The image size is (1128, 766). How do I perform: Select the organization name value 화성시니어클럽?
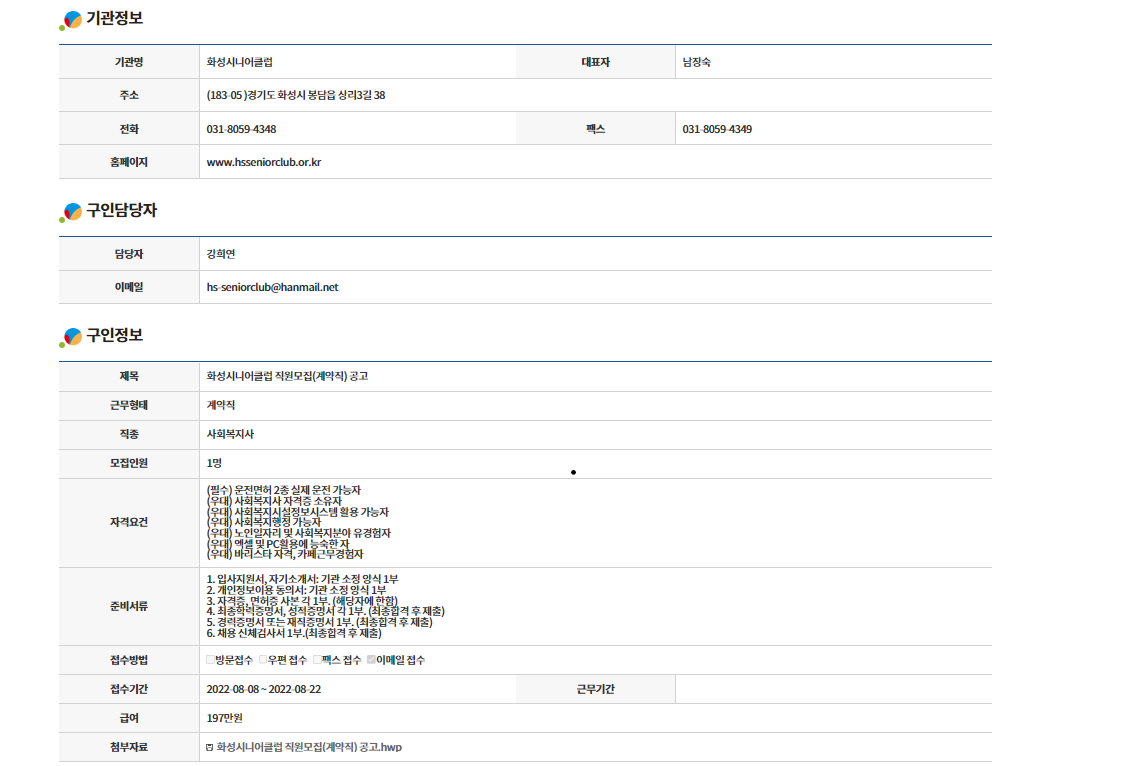point(240,63)
